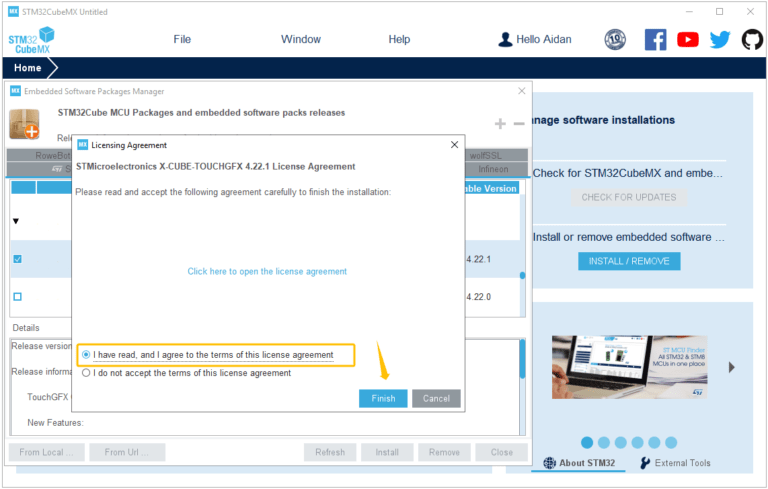This screenshot has height=489, width=768.
Task: Click Cancel in the Licensing Agreement dialog
Action: [x=436, y=399]
